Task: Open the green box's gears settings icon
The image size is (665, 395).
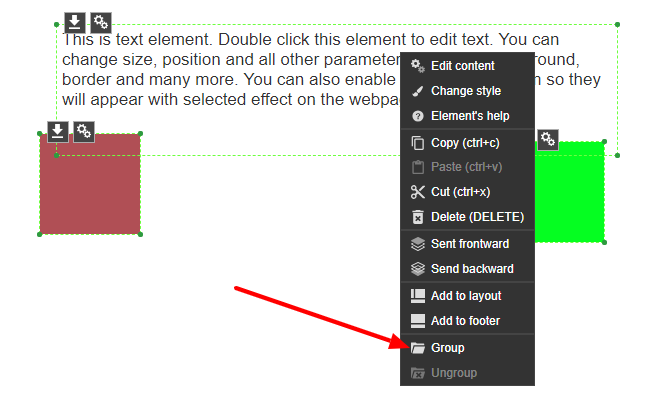Action: click(x=548, y=140)
